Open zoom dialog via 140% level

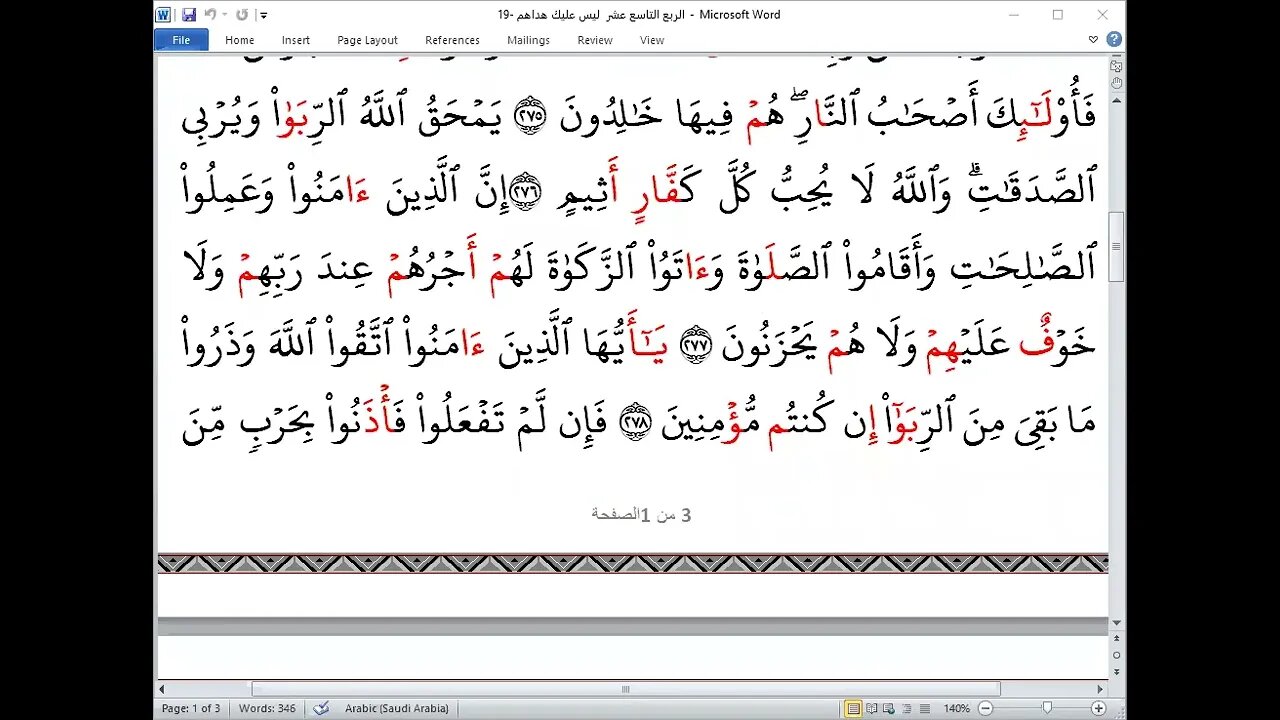coord(956,708)
